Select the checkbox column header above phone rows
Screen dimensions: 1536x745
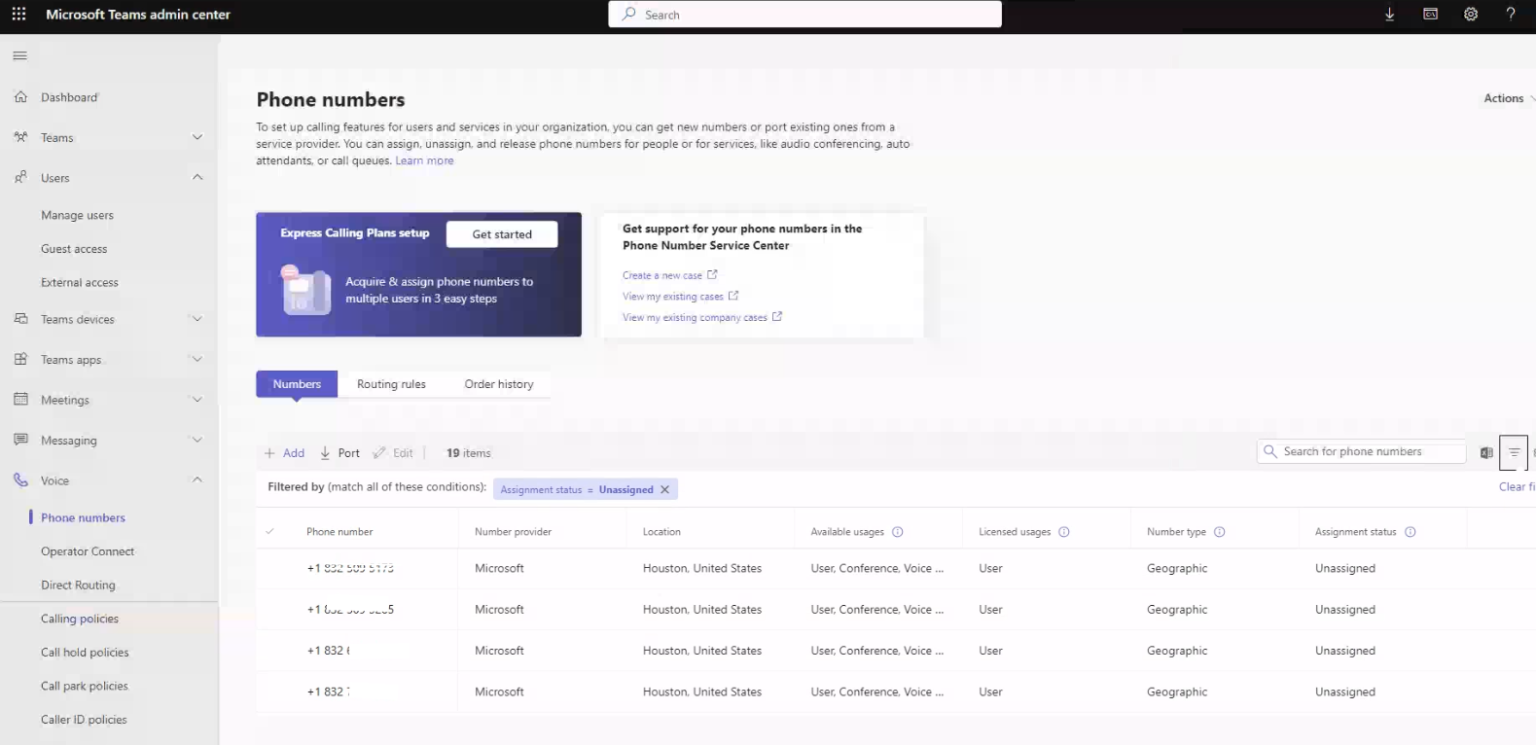click(269, 531)
